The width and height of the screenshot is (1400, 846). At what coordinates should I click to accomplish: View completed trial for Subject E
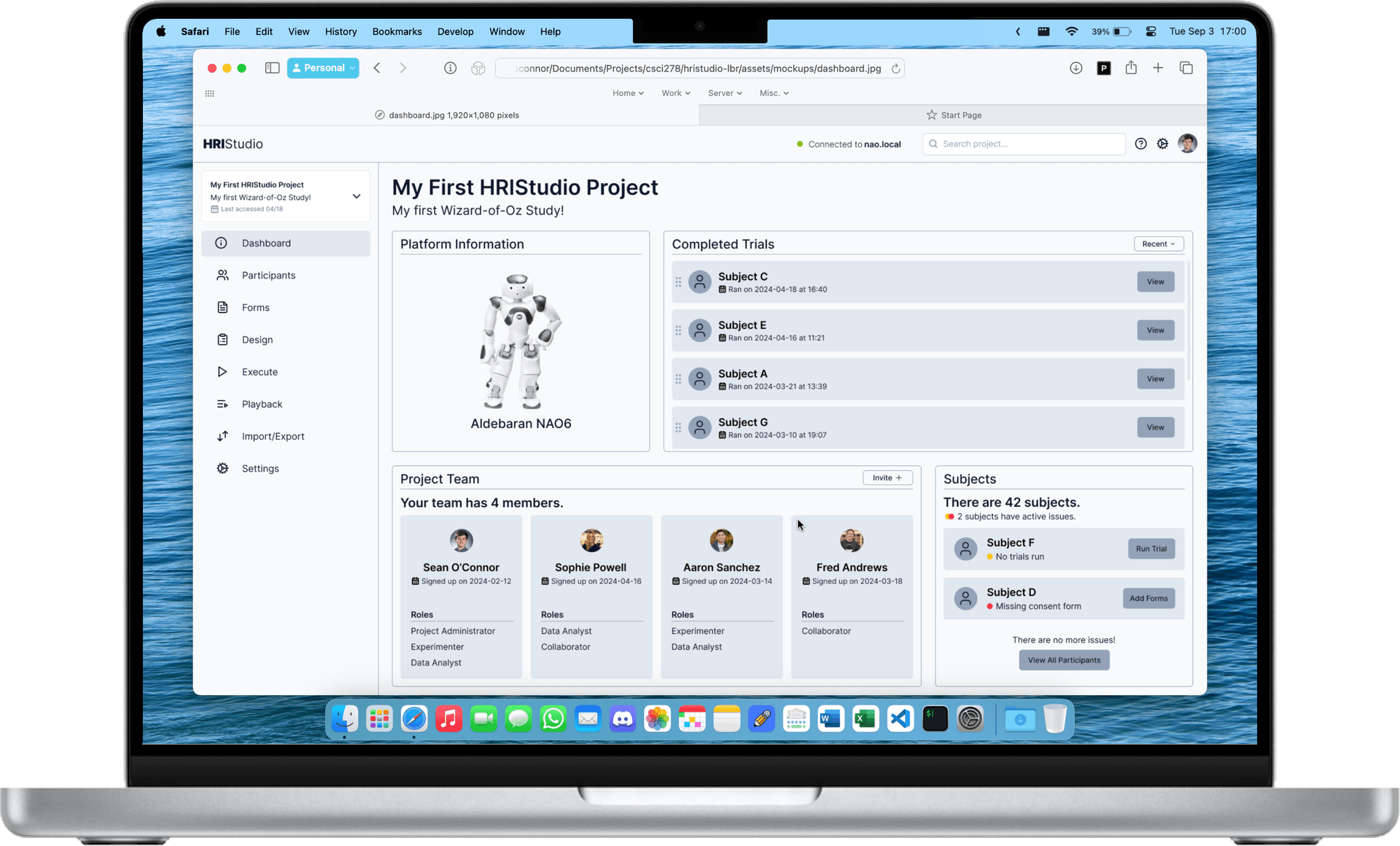(x=1154, y=330)
